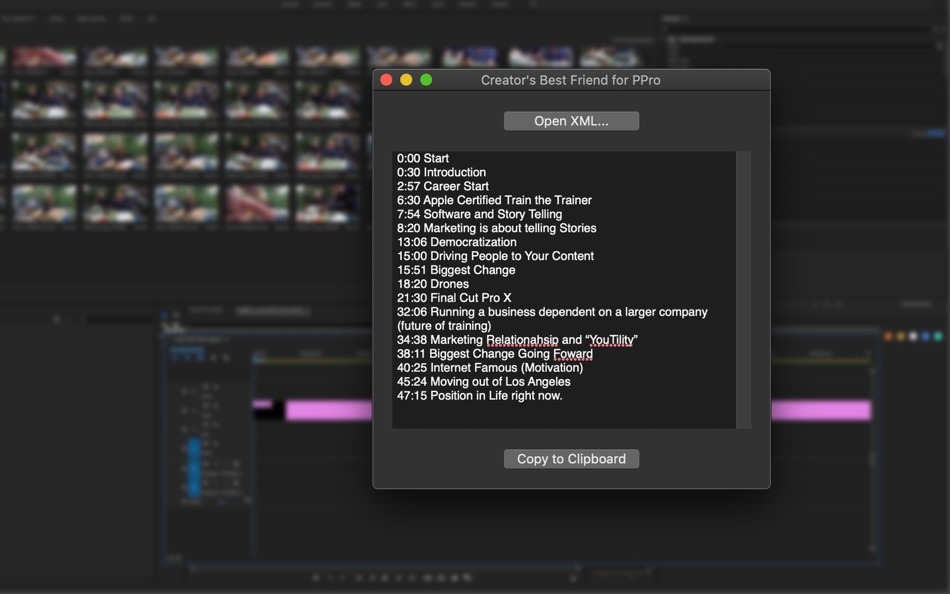Click '8:20 Marketing is about telling Stories'

[497, 228]
